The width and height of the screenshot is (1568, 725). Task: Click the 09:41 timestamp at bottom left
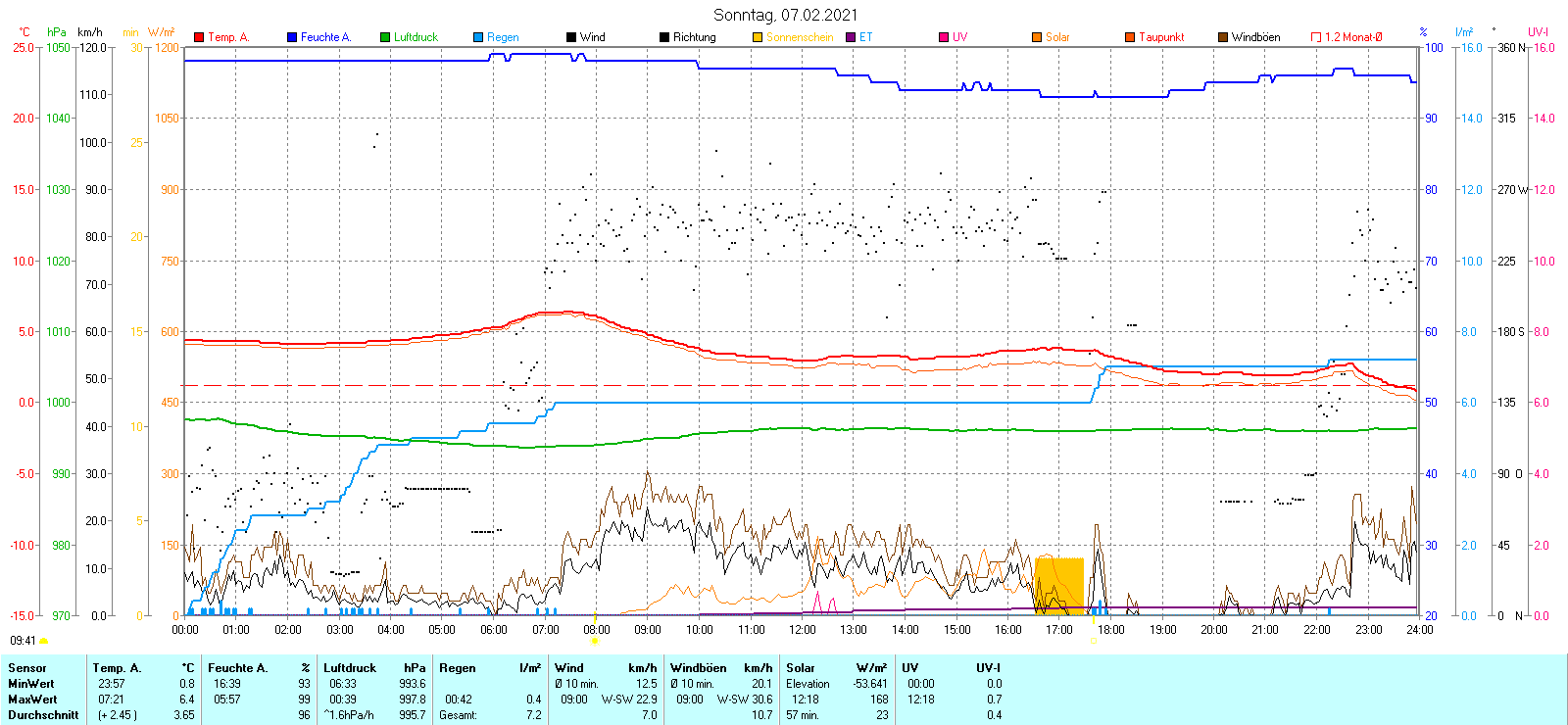click(x=23, y=641)
